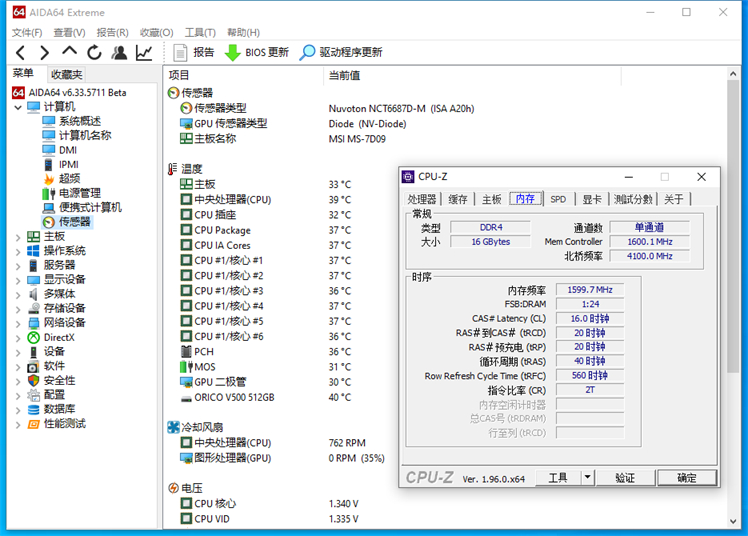Image resolution: width=748 pixels, height=536 pixels.
Task: Select the 超频 flame icon item
Action: point(49,179)
